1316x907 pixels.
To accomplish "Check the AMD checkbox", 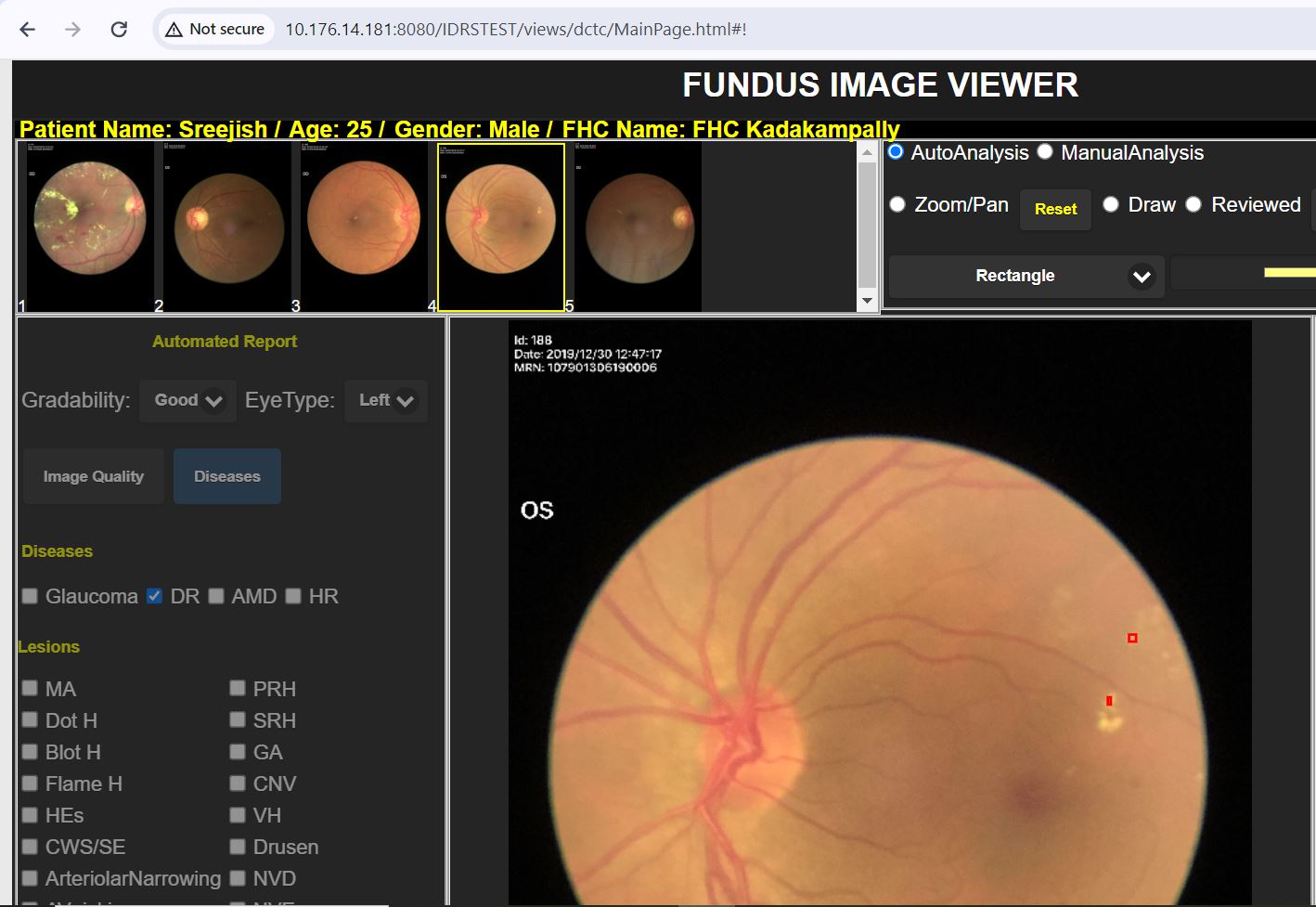I will (216, 596).
